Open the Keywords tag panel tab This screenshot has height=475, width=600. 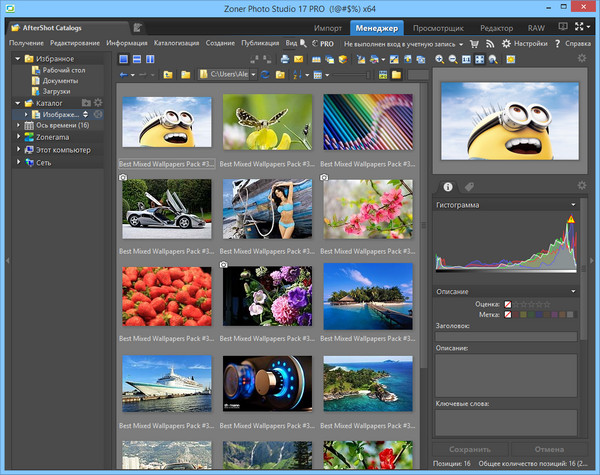coord(469,187)
